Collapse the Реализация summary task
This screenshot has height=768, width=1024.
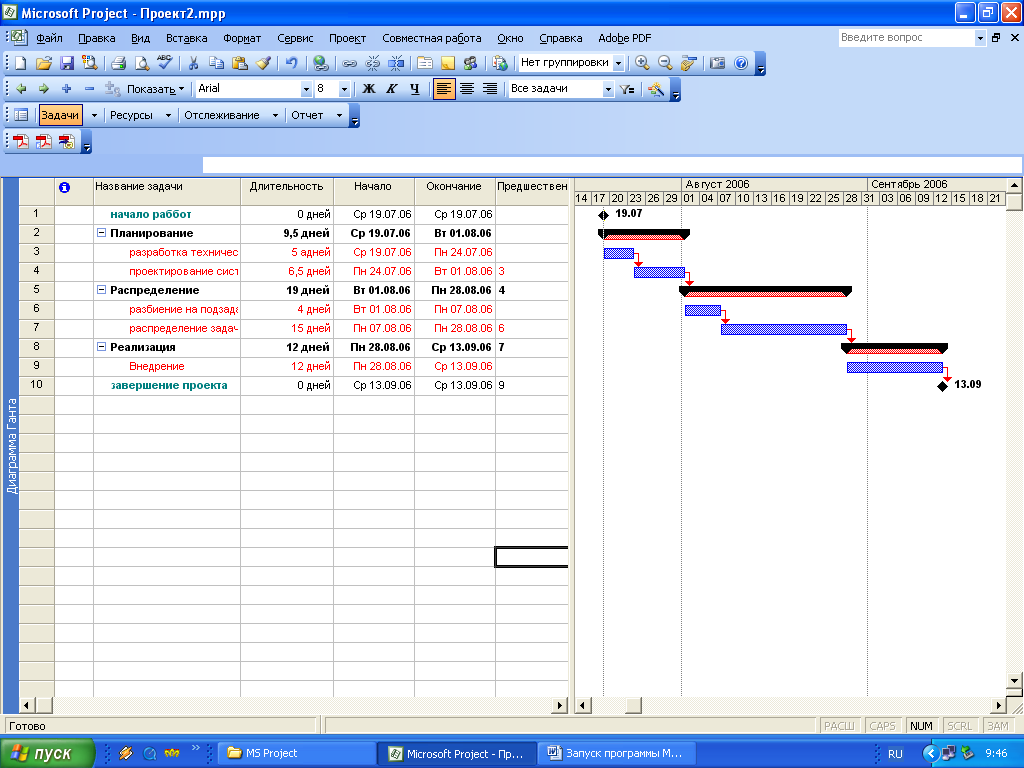pos(101,347)
